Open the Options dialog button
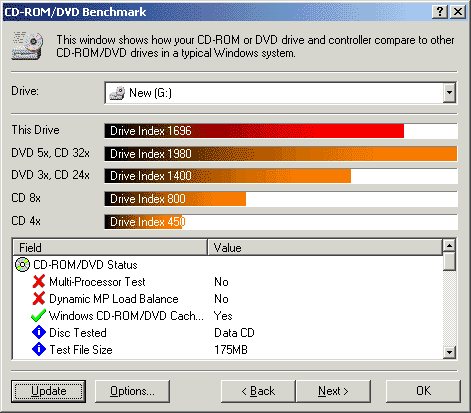Image resolution: width=471 pixels, height=413 pixels. [x=132, y=391]
